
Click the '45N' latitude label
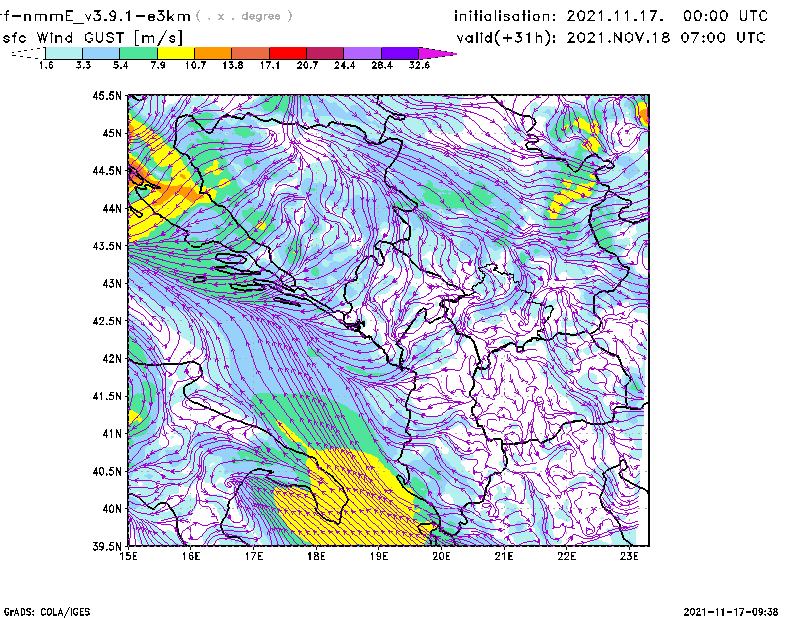tap(112, 133)
